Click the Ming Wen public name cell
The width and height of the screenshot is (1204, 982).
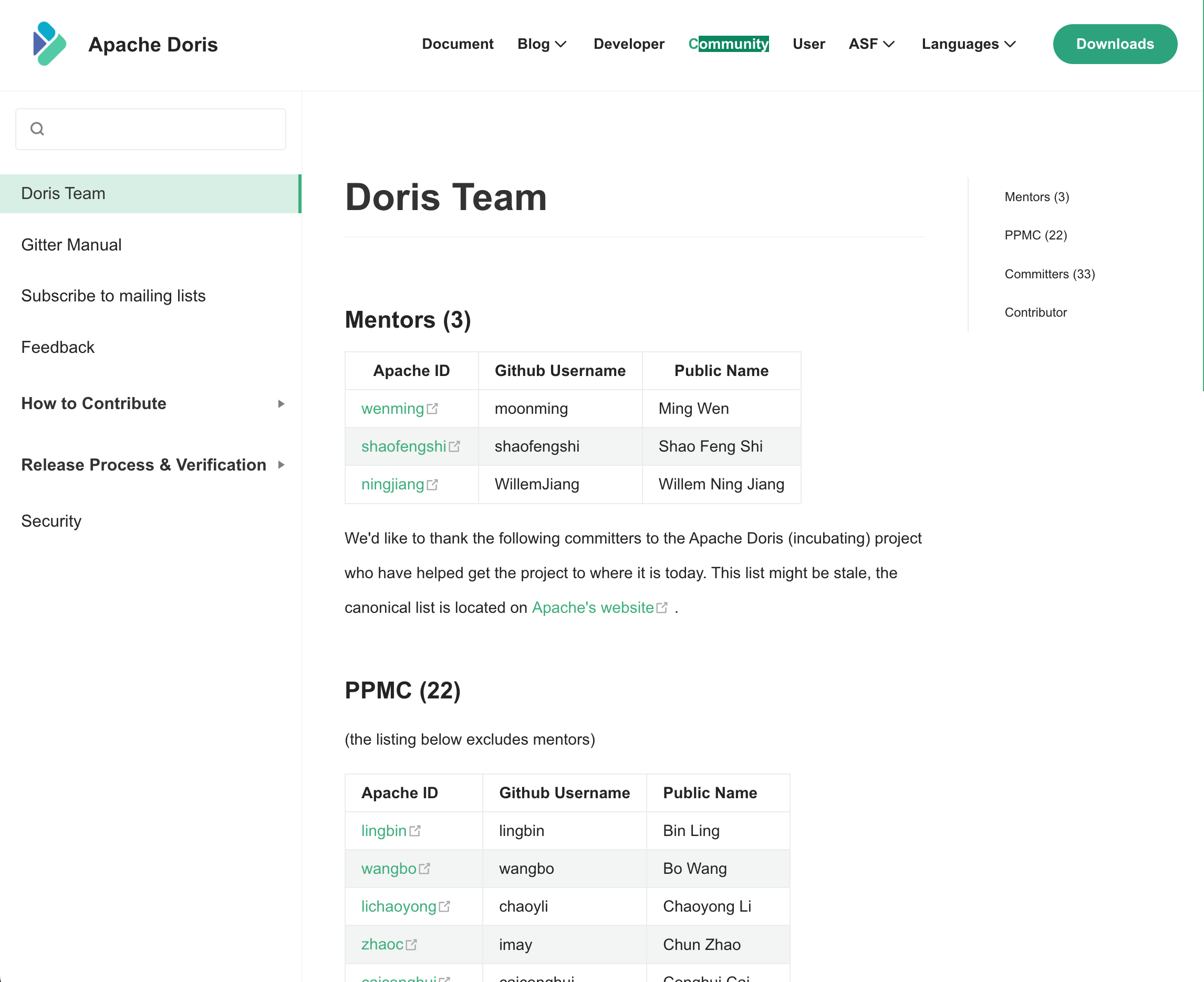coord(721,409)
